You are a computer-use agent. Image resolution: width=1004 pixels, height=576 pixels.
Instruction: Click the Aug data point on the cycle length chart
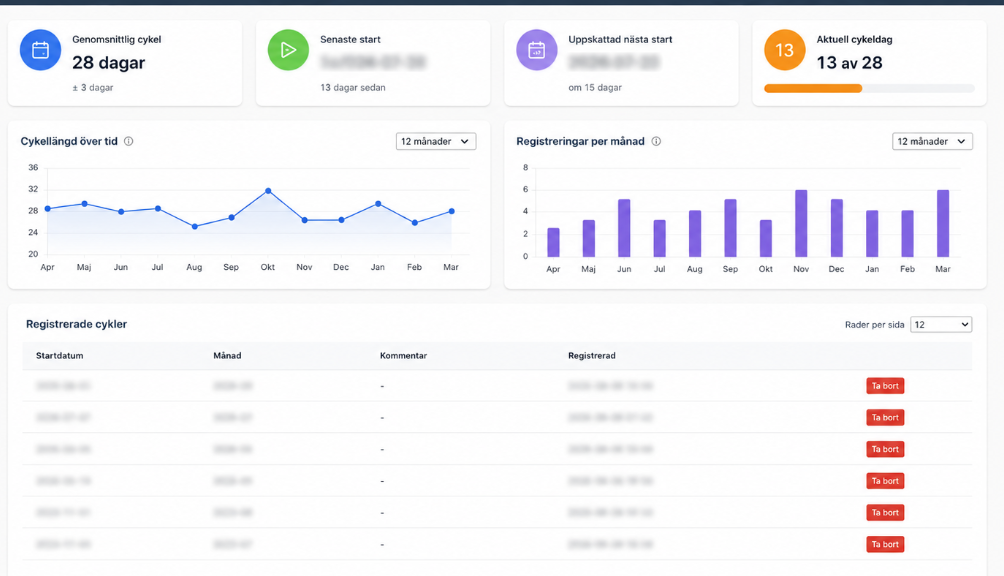pos(195,227)
